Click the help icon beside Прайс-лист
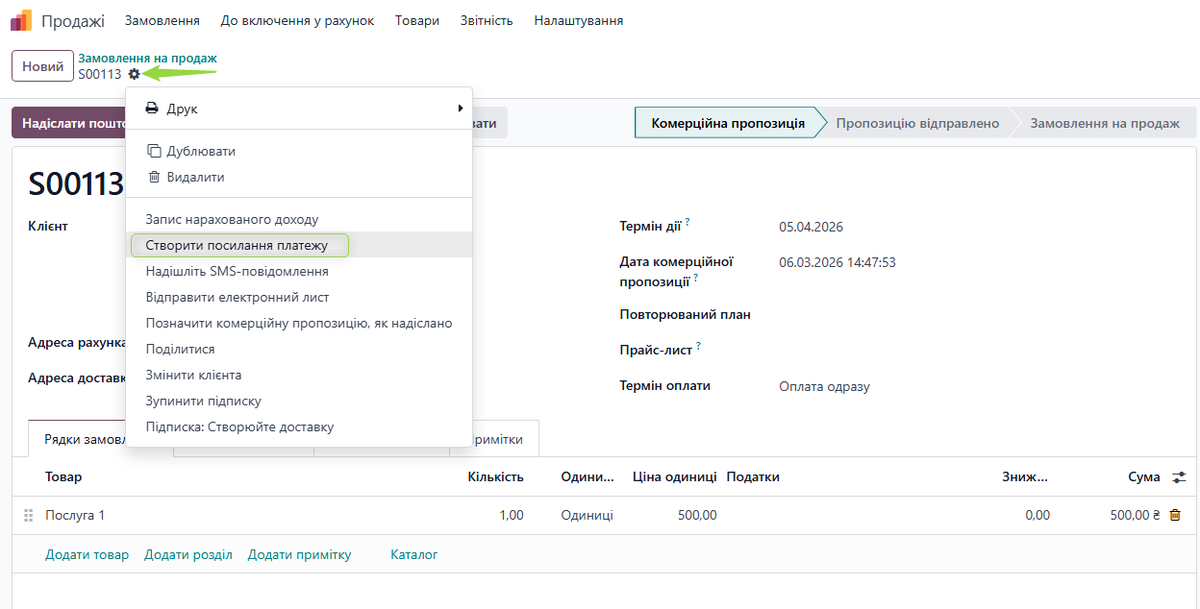This screenshot has height=609, width=1200. pos(698,347)
